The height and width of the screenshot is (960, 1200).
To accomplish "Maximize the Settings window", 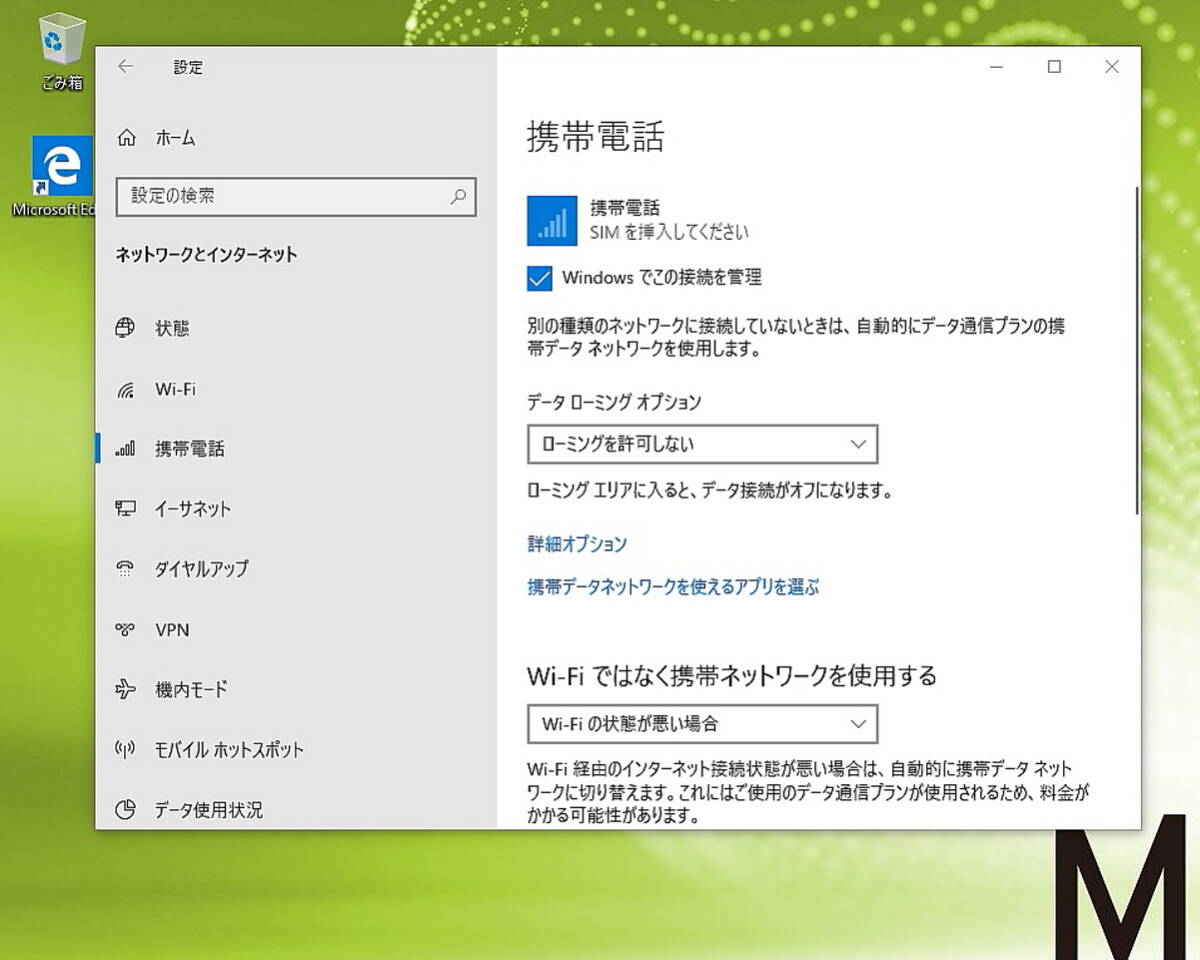I will tap(1054, 67).
